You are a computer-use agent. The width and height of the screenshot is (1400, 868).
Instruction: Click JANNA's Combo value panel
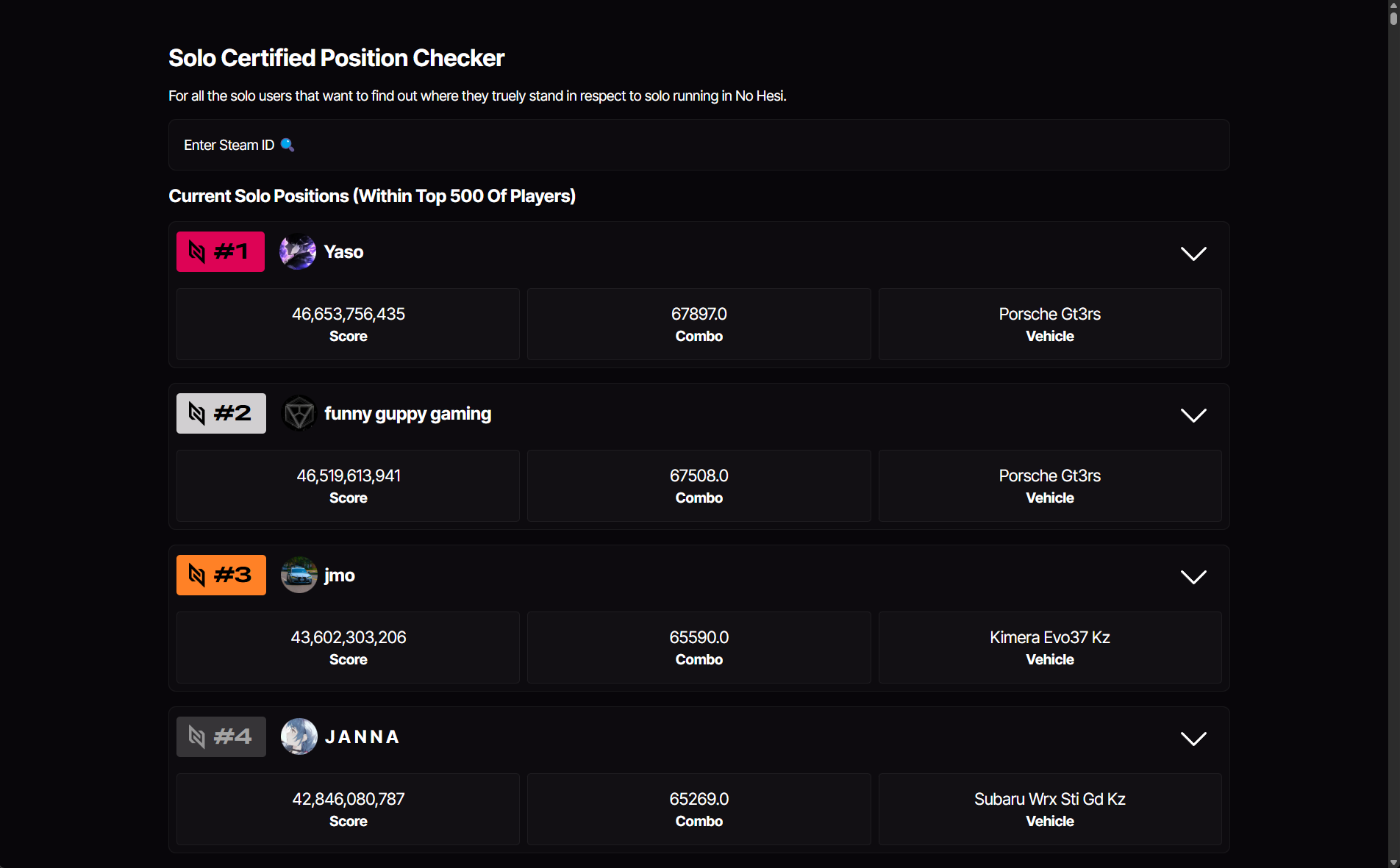(x=699, y=809)
